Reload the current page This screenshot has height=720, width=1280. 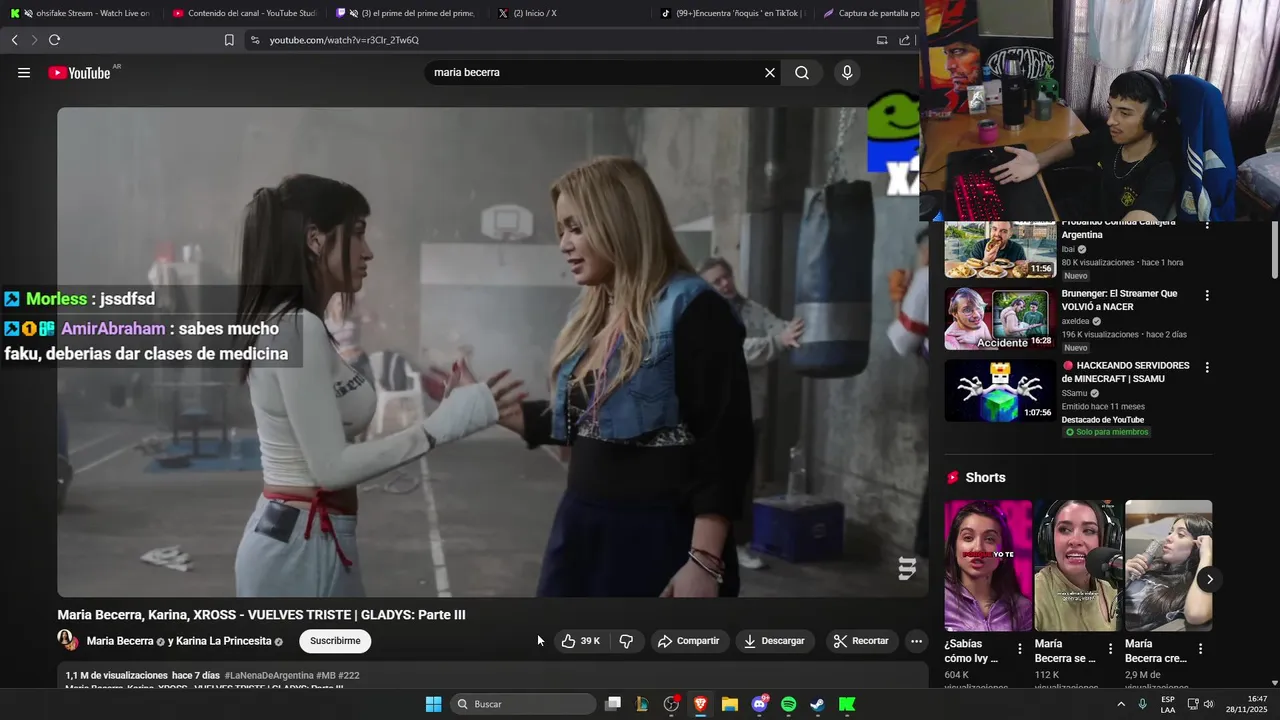(54, 40)
